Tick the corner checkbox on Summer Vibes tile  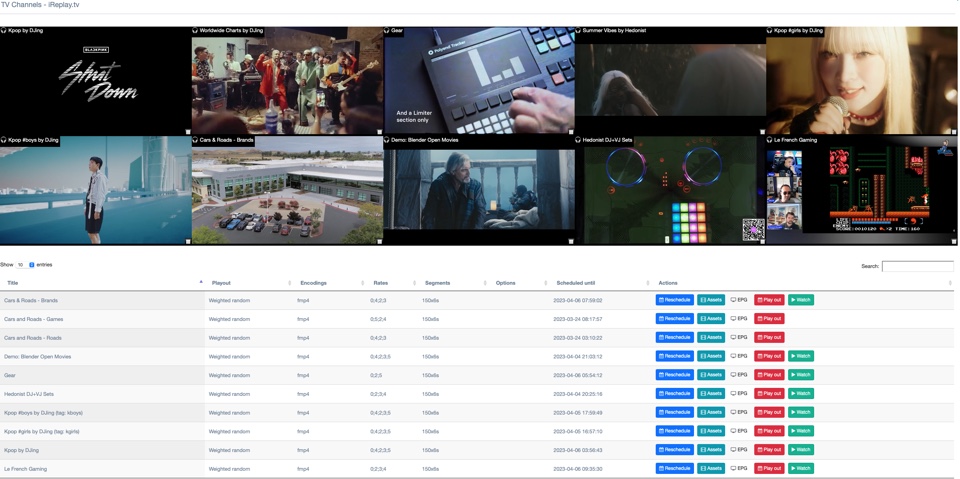click(763, 132)
